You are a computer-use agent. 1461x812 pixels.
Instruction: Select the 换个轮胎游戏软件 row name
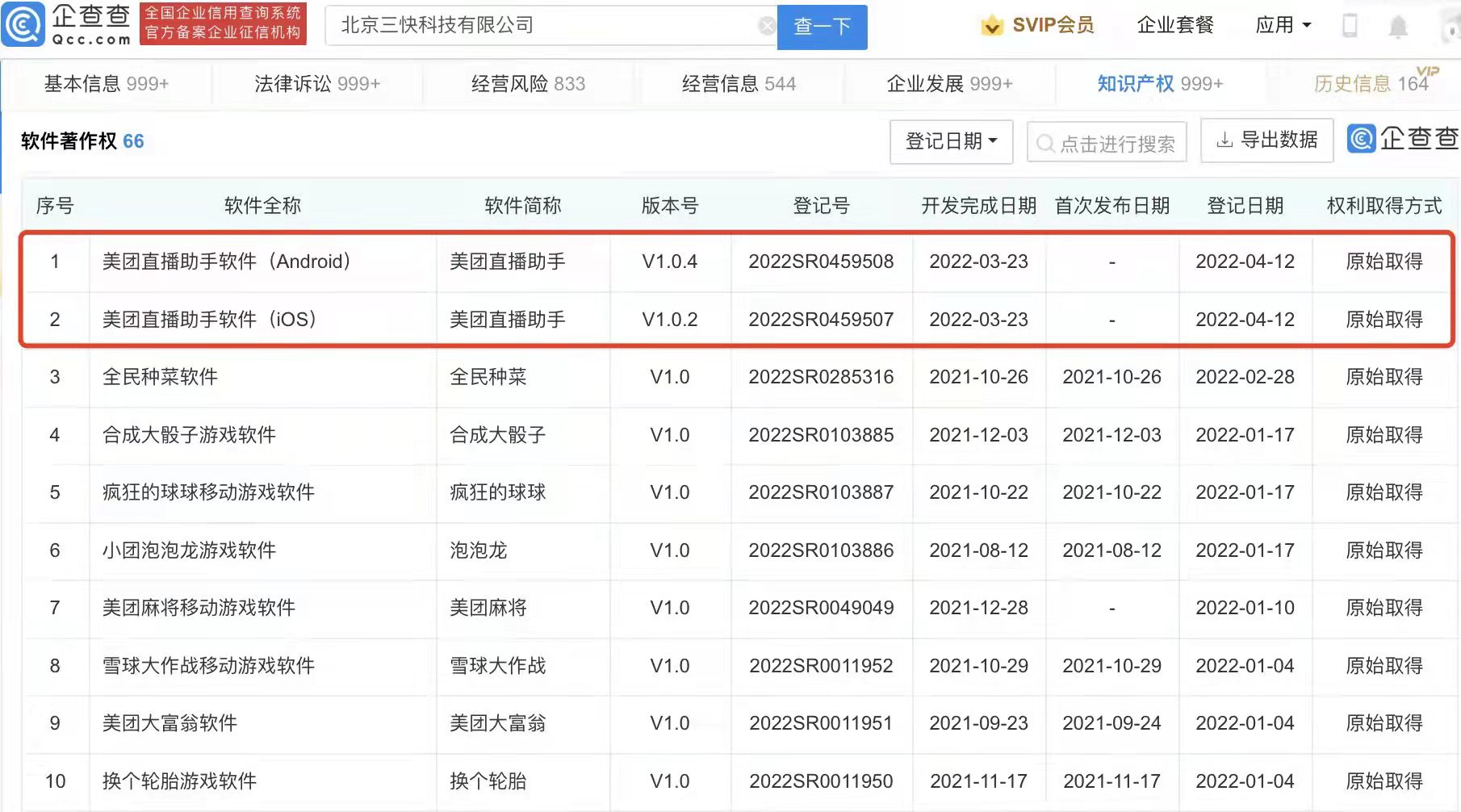[x=179, y=781]
